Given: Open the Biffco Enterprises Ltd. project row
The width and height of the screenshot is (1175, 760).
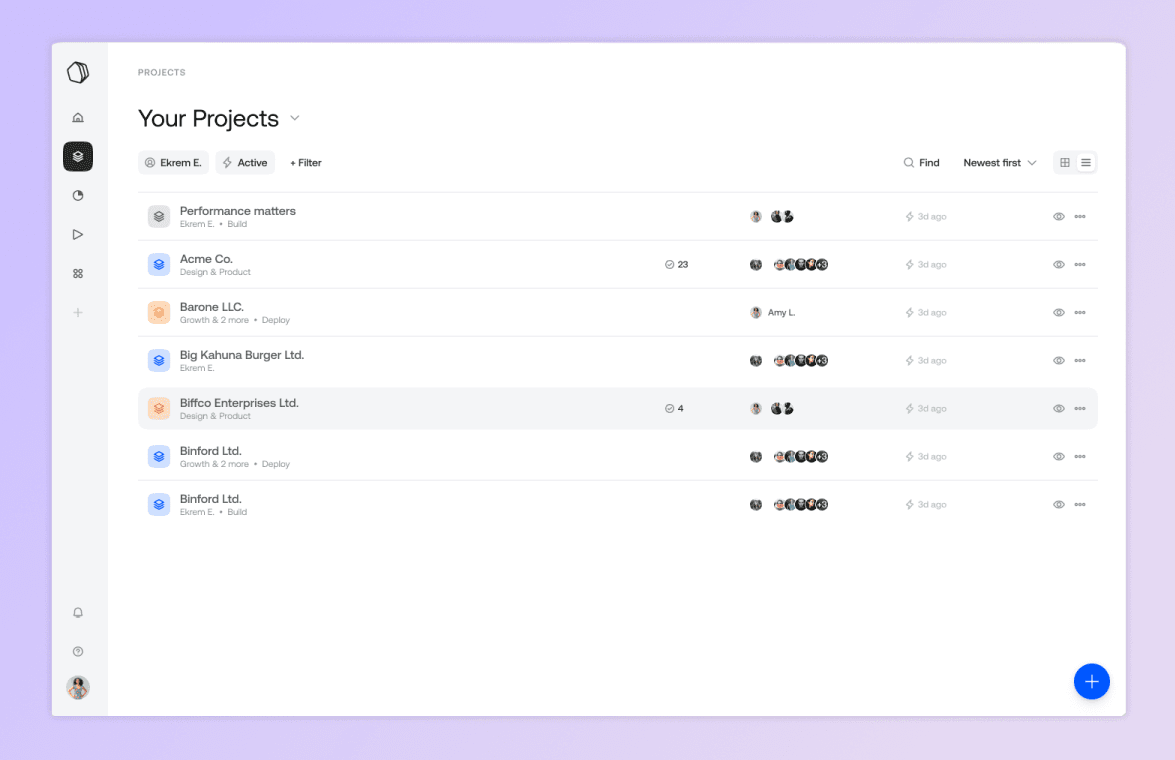Looking at the screenshot, I should point(239,403).
